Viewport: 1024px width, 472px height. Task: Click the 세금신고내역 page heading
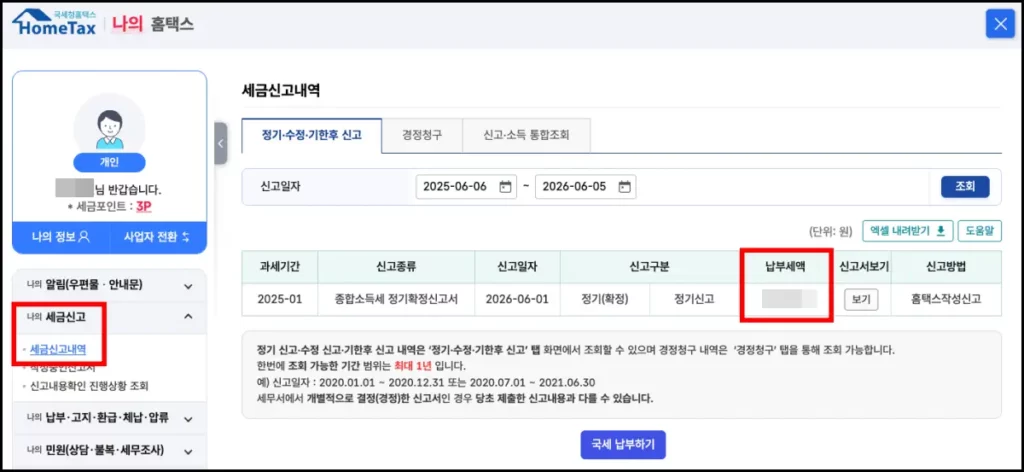[x=281, y=91]
